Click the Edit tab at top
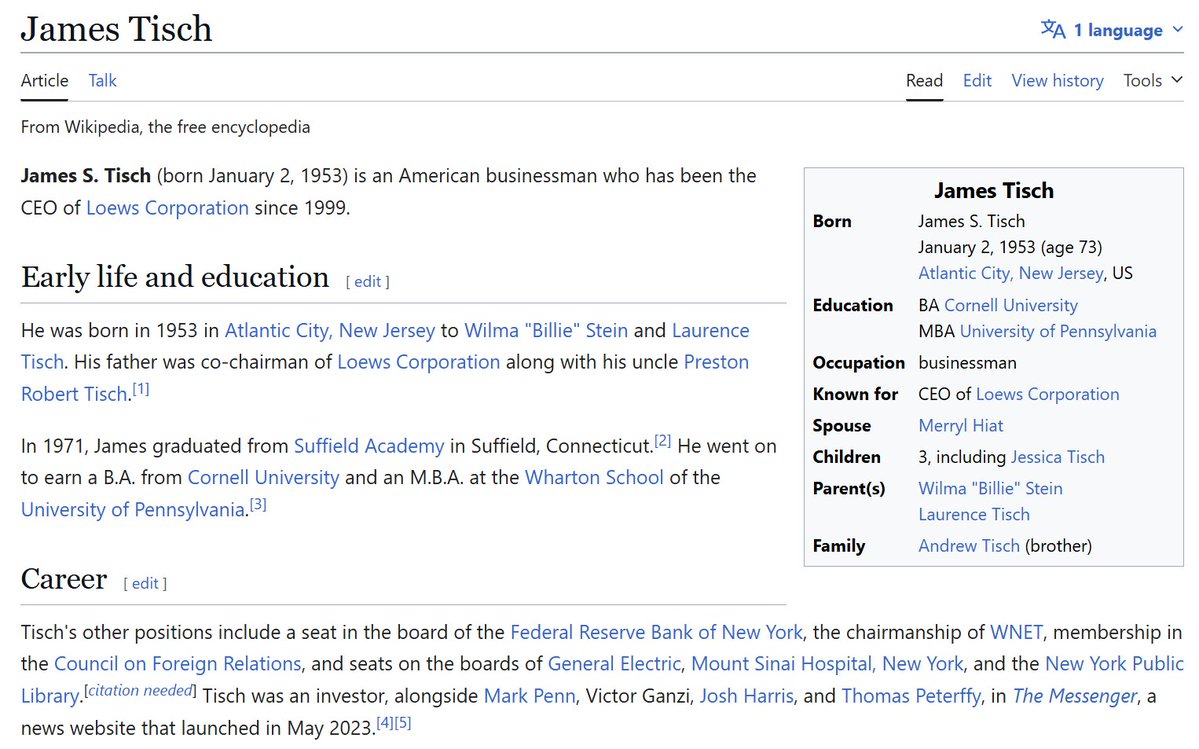This screenshot has width=1199, height=749. 977,81
